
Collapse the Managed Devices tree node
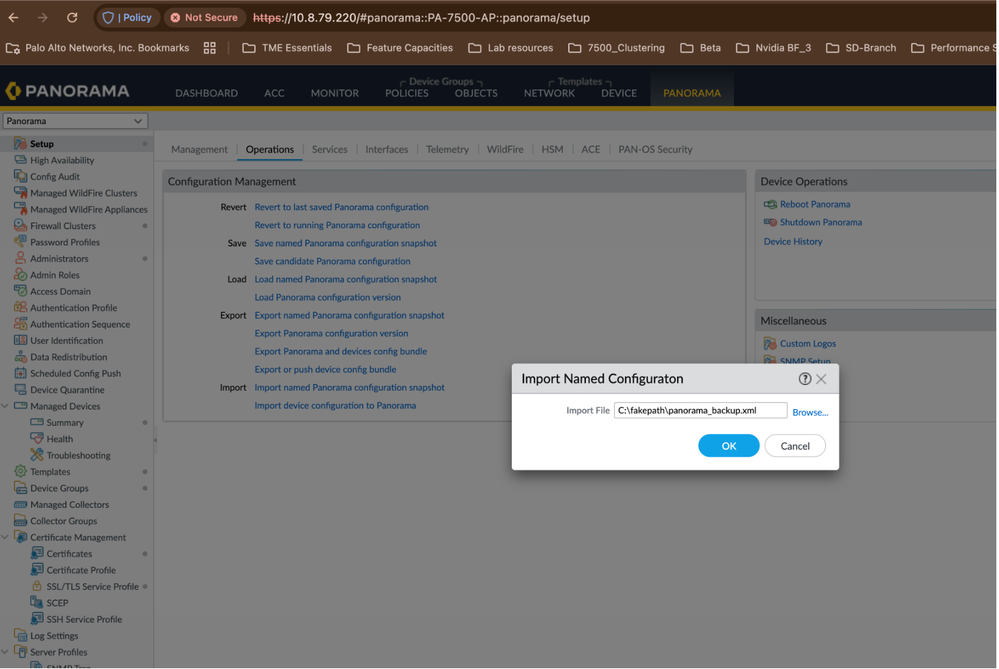(5, 406)
